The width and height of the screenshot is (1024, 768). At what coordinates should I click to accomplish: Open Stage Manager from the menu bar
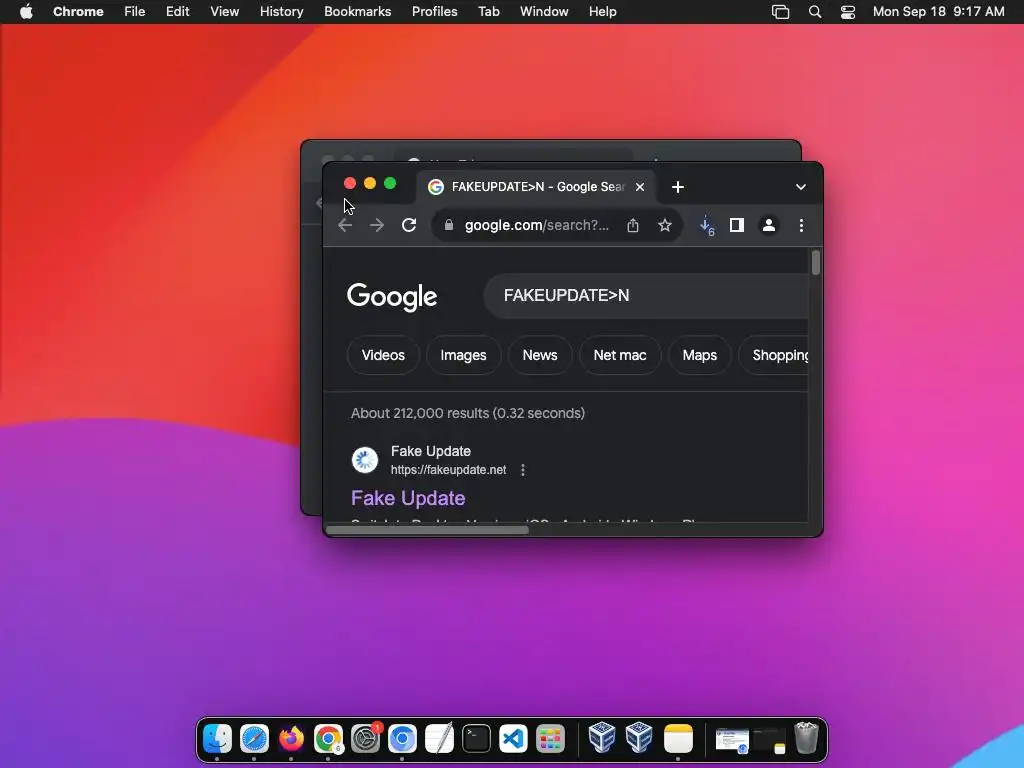[780, 12]
